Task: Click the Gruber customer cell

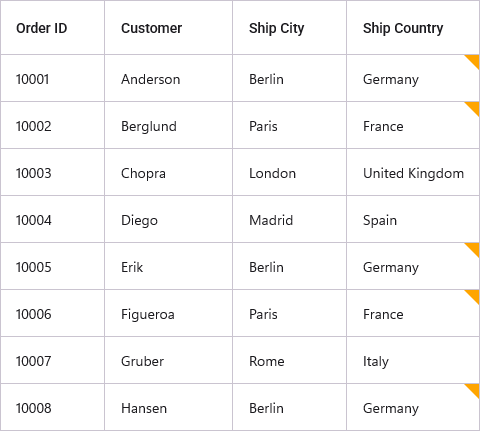Action: (x=168, y=360)
